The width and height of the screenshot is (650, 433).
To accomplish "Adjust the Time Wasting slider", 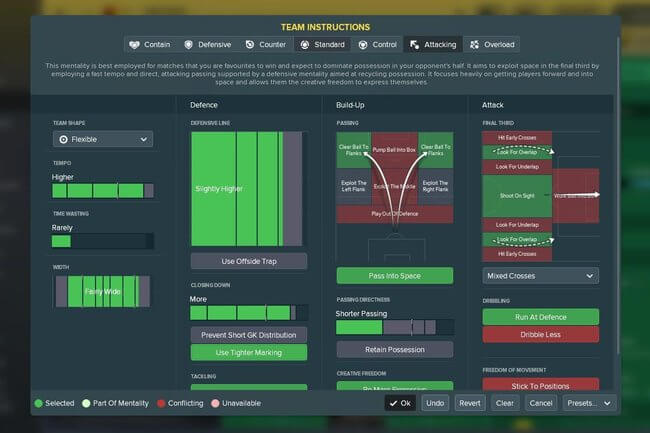I will 103,241.
